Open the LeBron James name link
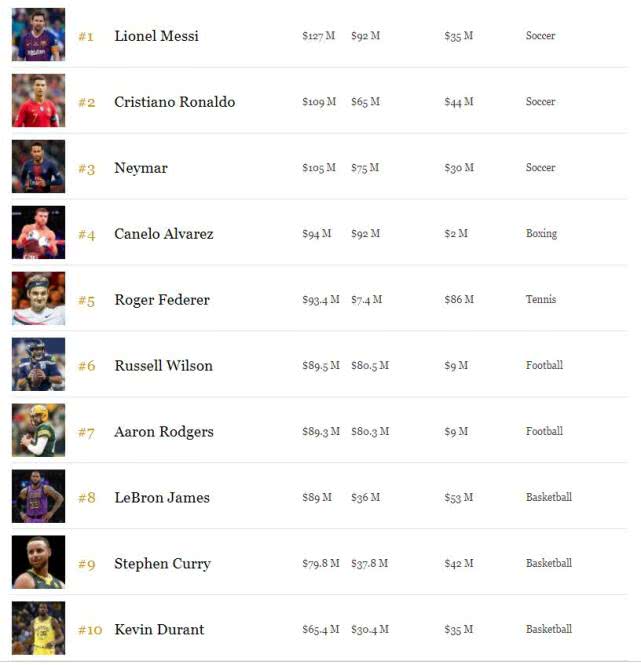This screenshot has height=665, width=641. coord(162,498)
